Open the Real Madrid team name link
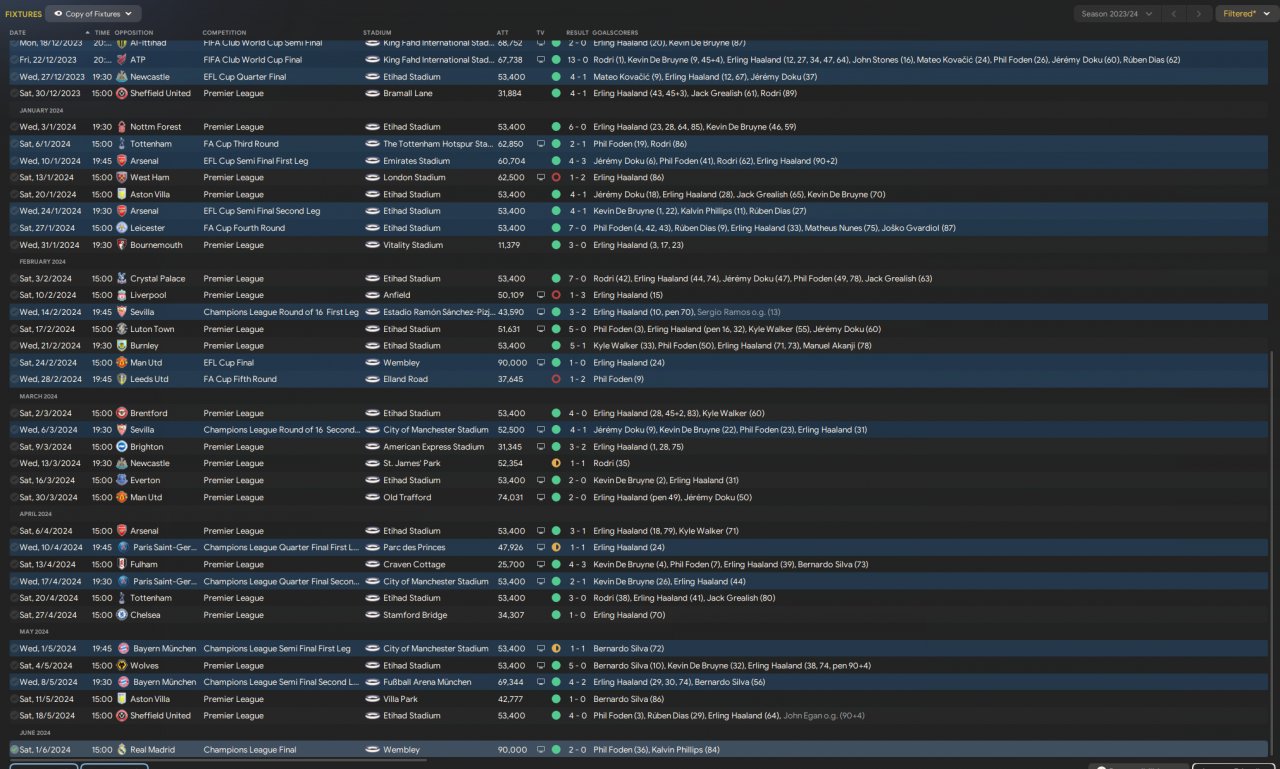This screenshot has width=1280, height=769. 154,750
